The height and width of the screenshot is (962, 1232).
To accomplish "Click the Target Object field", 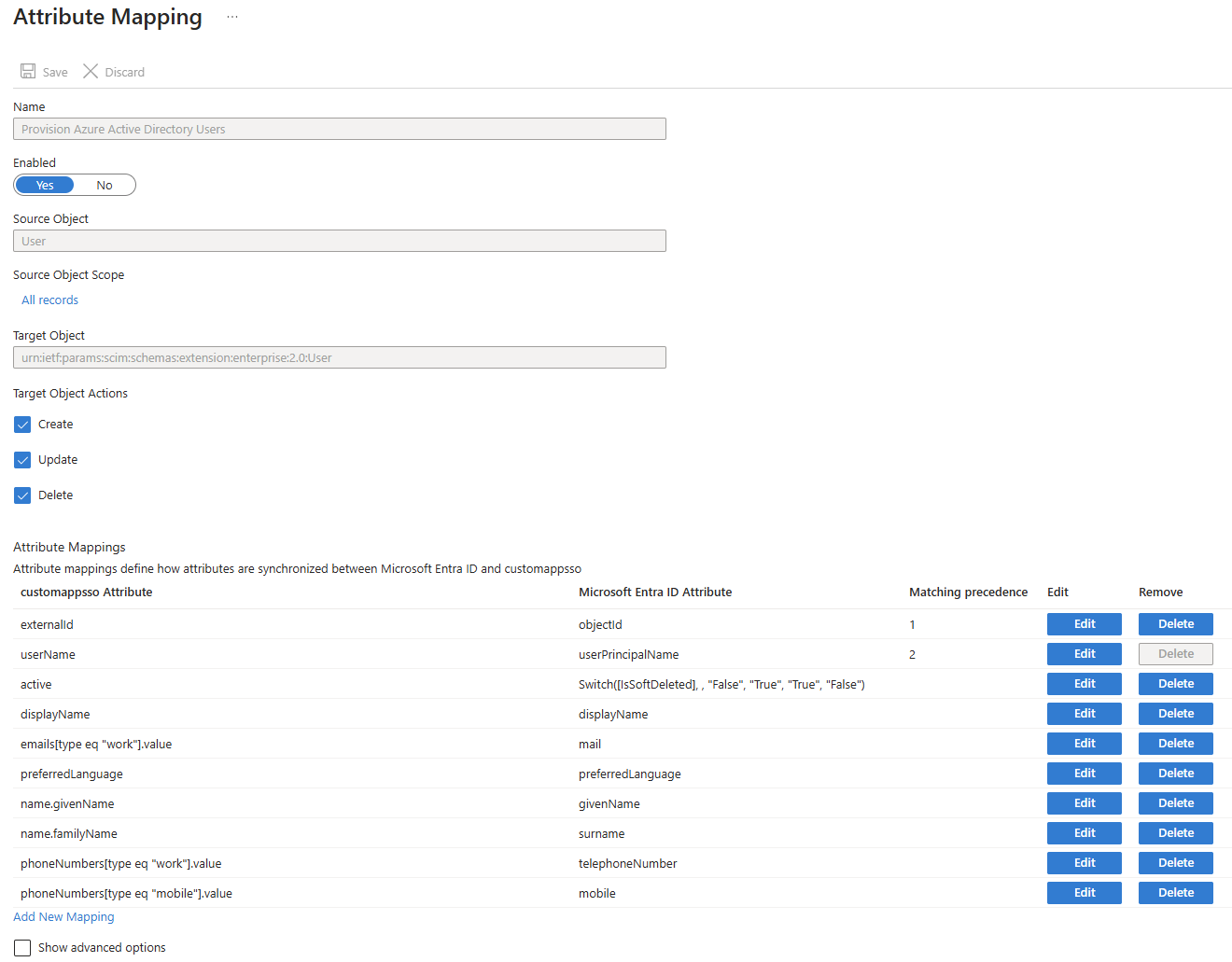I will pyautogui.click(x=340, y=357).
